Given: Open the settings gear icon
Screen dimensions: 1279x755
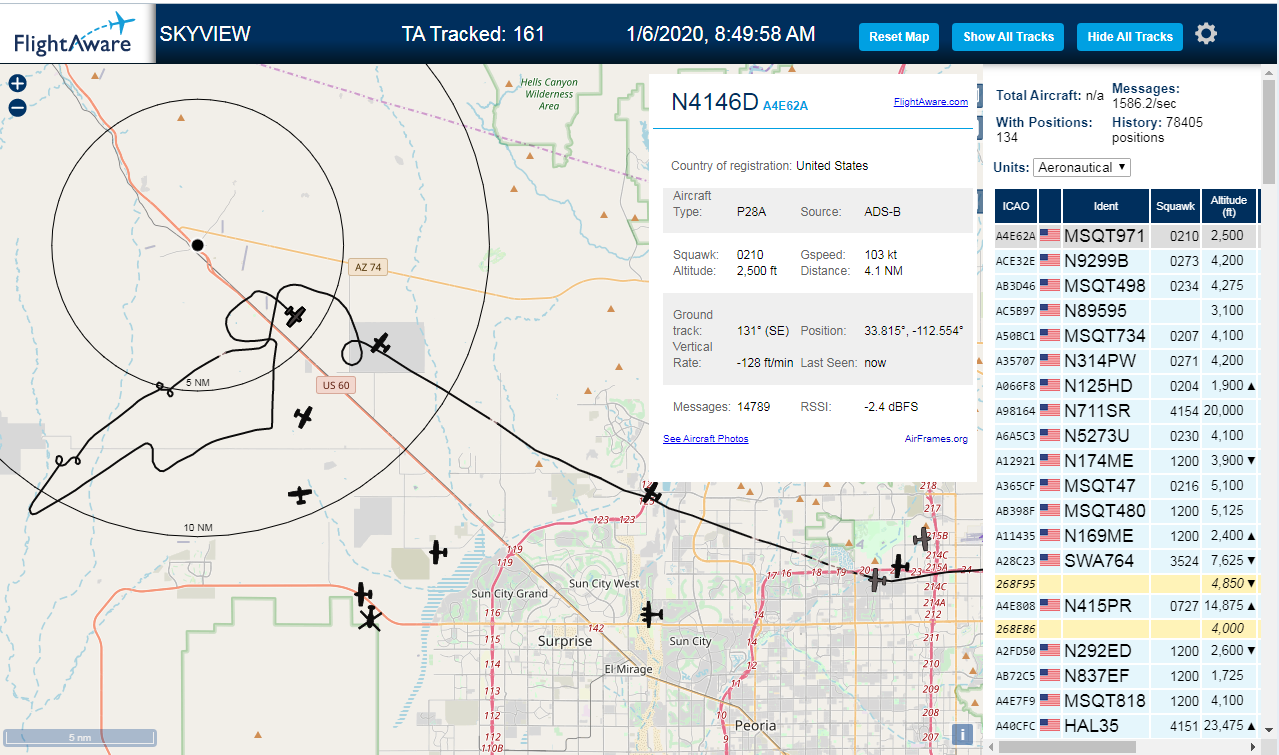Looking at the screenshot, I should pyautogui.click(x=1206, y=34).
